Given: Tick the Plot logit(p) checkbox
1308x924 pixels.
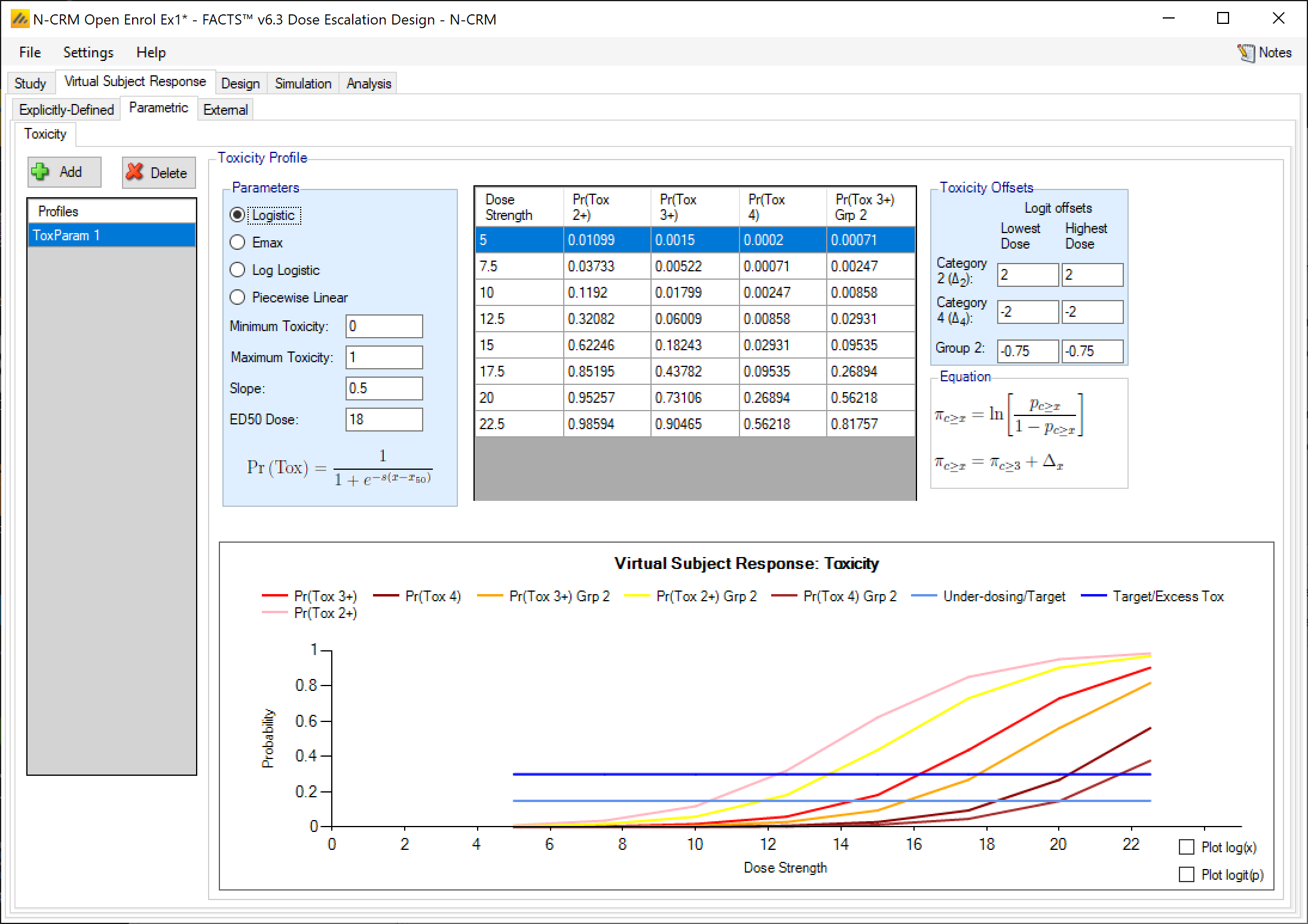Looking at the screenshot, I should [1187, 874].
